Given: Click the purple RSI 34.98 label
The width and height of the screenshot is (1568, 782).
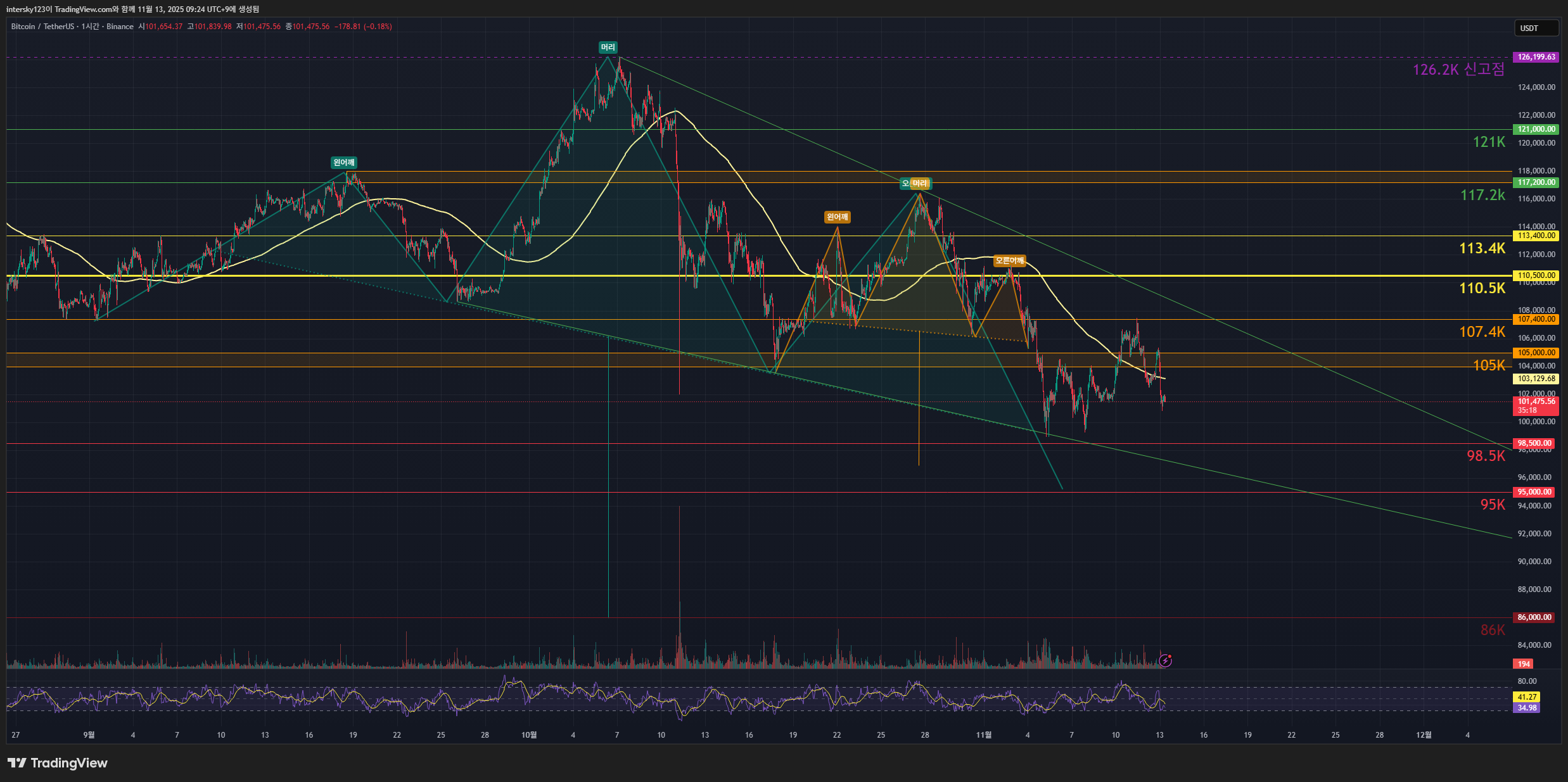Looking at the screenshot, I should point(1527,708).
